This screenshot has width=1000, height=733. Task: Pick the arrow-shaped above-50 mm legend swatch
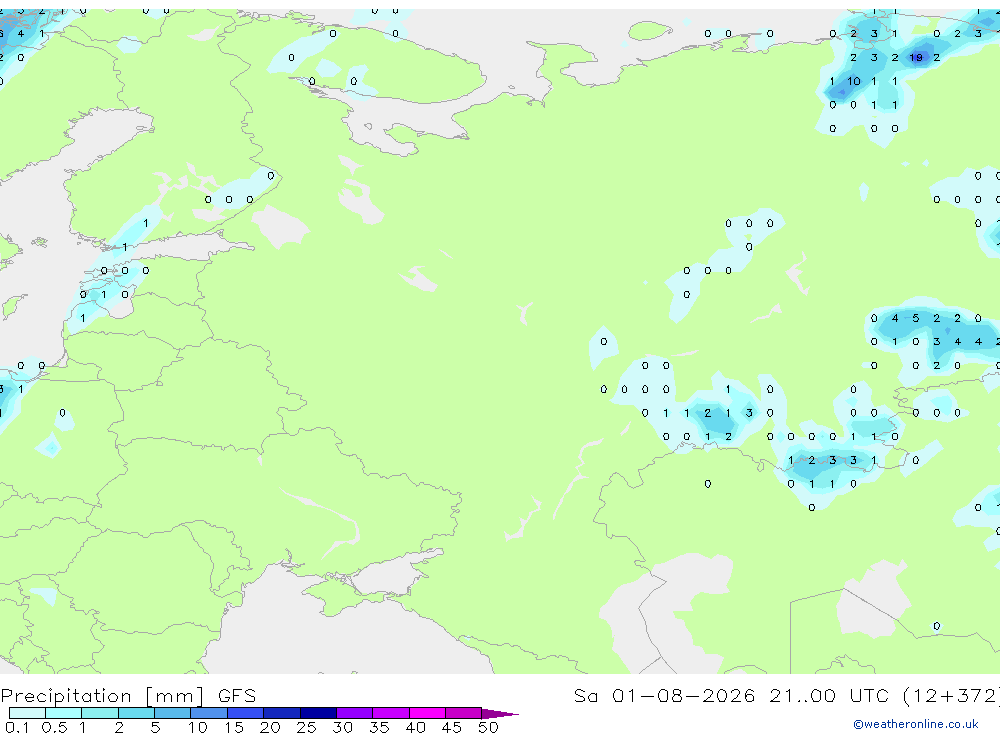coord(499,713)
